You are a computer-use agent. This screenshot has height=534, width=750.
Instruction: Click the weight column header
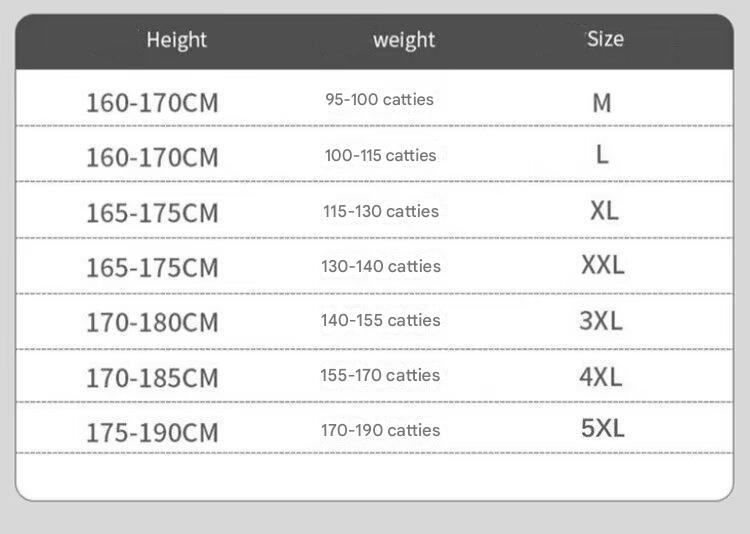click(404, 40)
